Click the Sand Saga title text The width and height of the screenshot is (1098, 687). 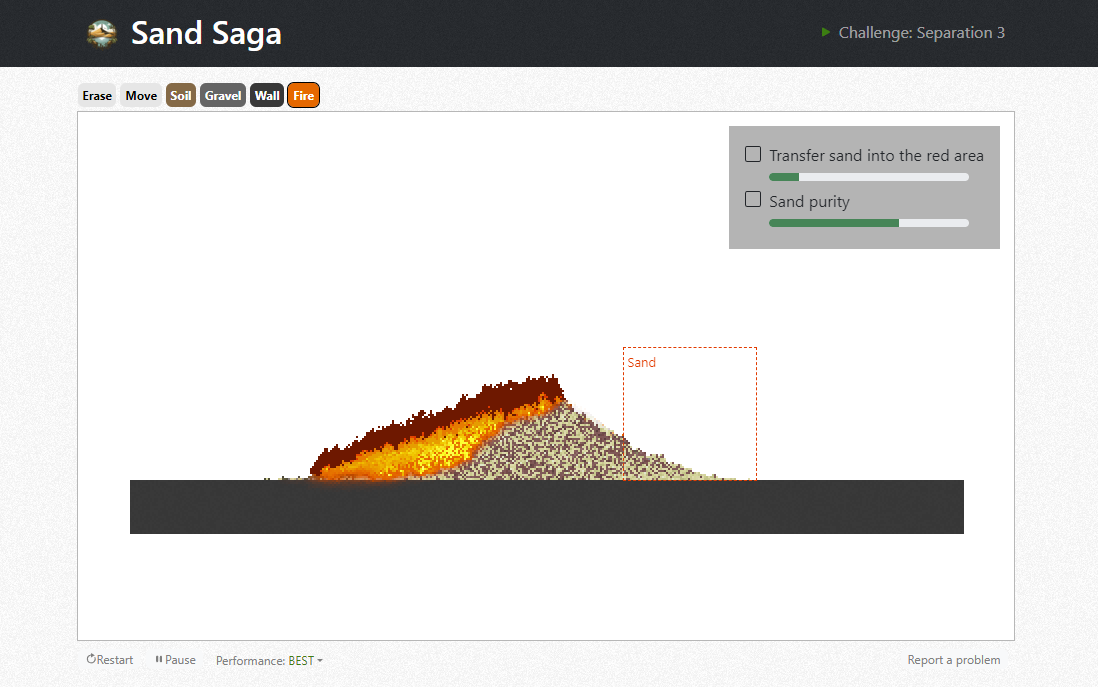pyautogui.click(x=206, y=33)
